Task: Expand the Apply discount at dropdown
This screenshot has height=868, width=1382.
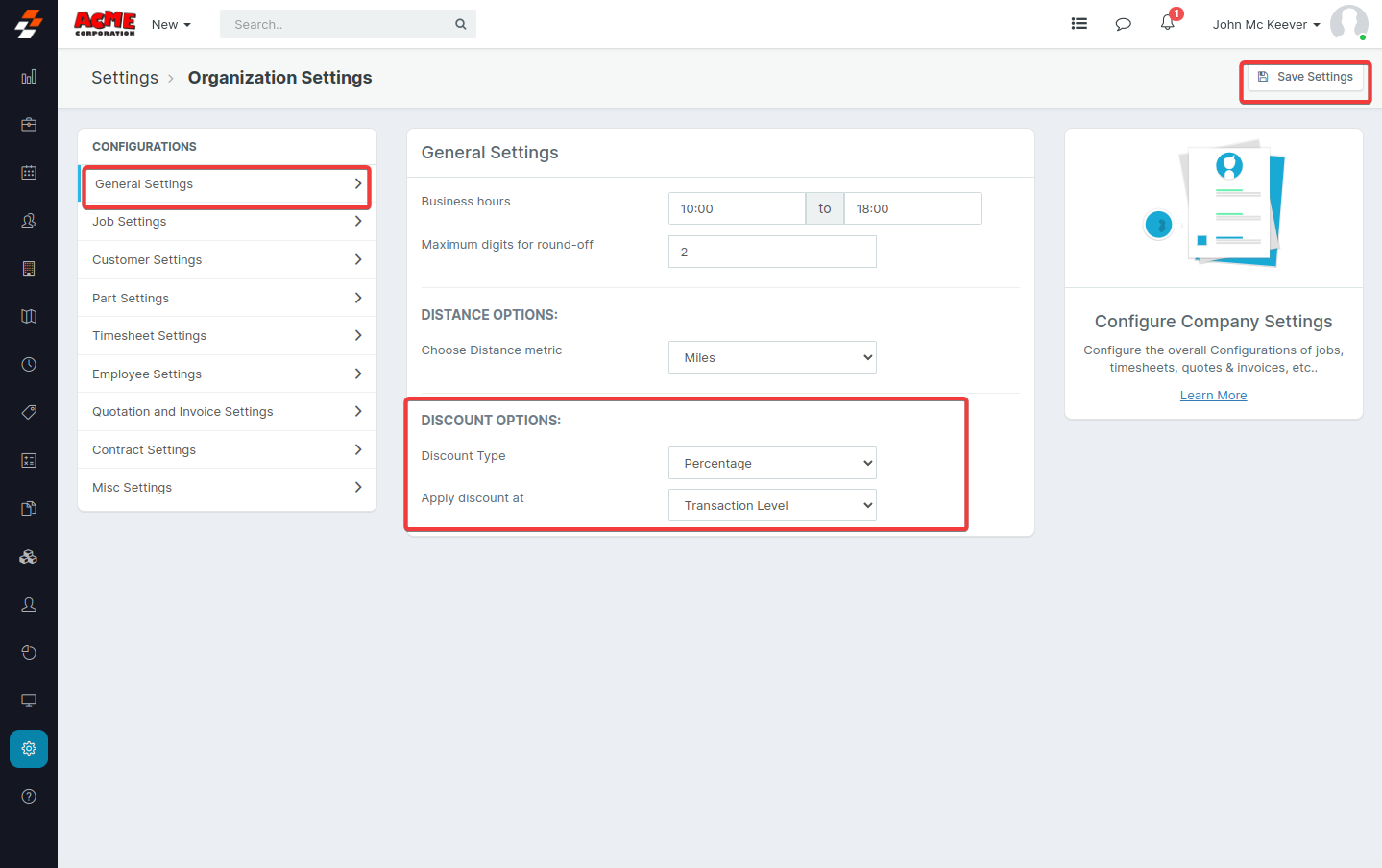Action: click(x=772, y=505)
